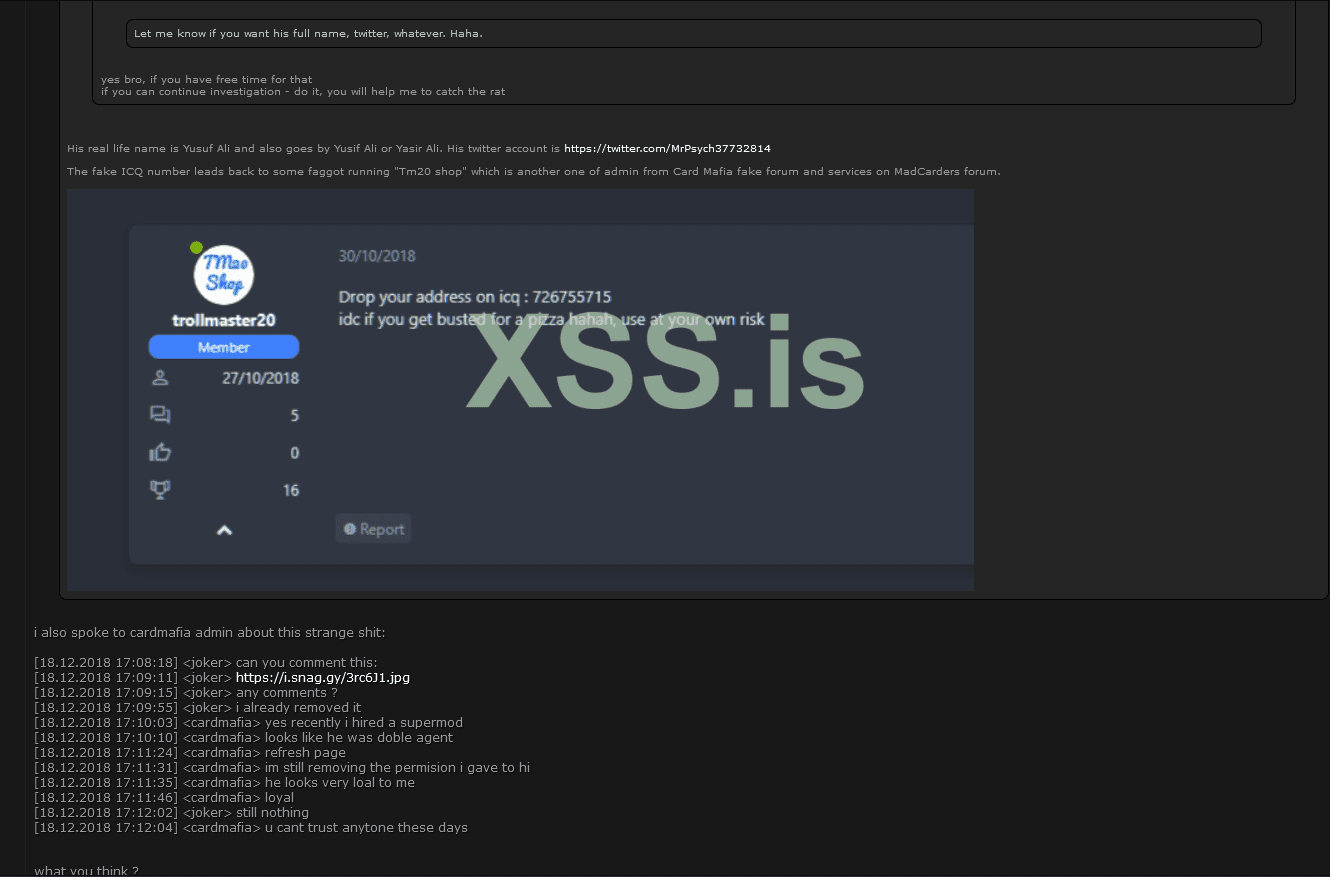
Task: Click chat line 'refresh page'
Action: tap(190, 753)
